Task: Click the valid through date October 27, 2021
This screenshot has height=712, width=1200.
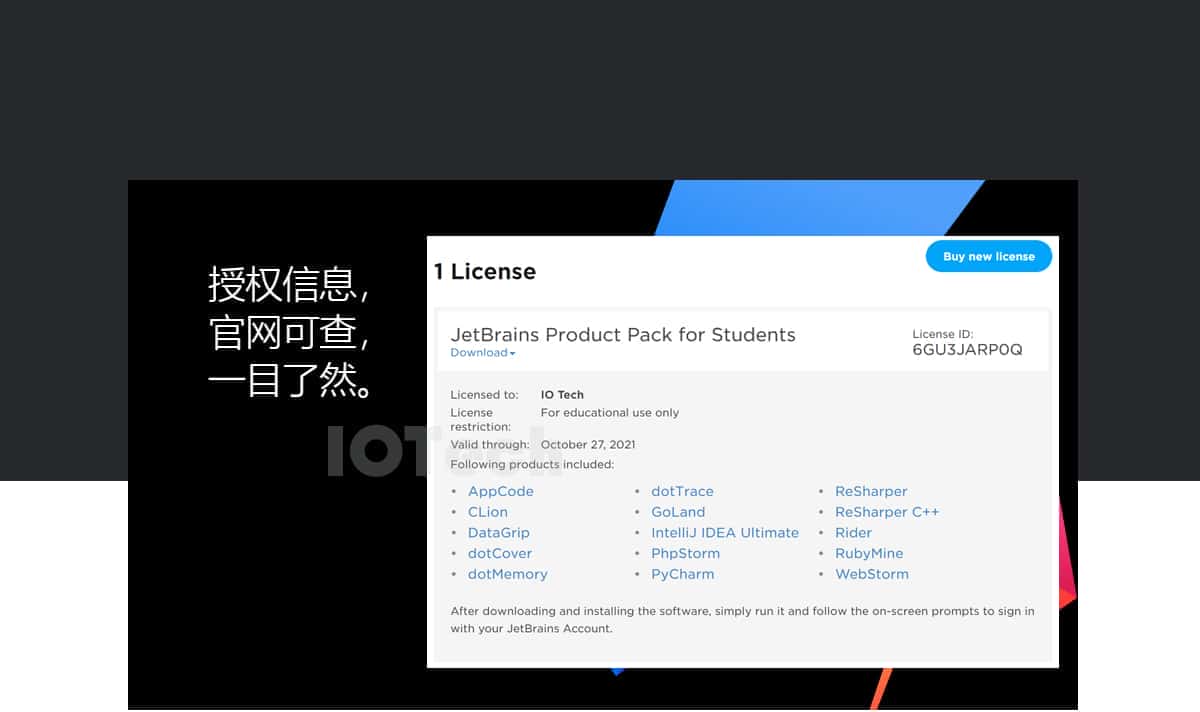Action: 588,445
